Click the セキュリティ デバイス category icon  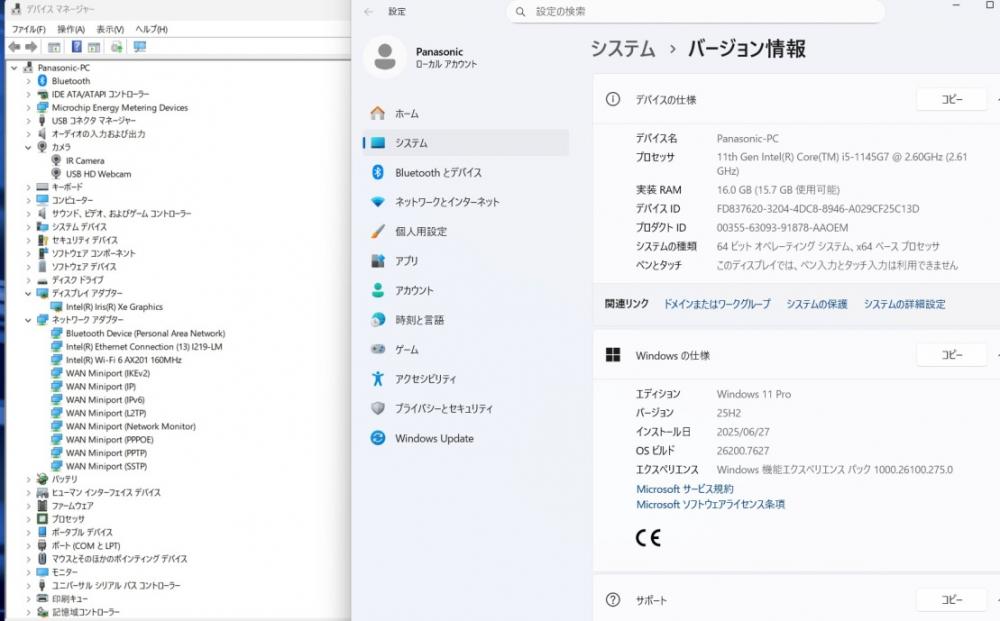(42, 240)
